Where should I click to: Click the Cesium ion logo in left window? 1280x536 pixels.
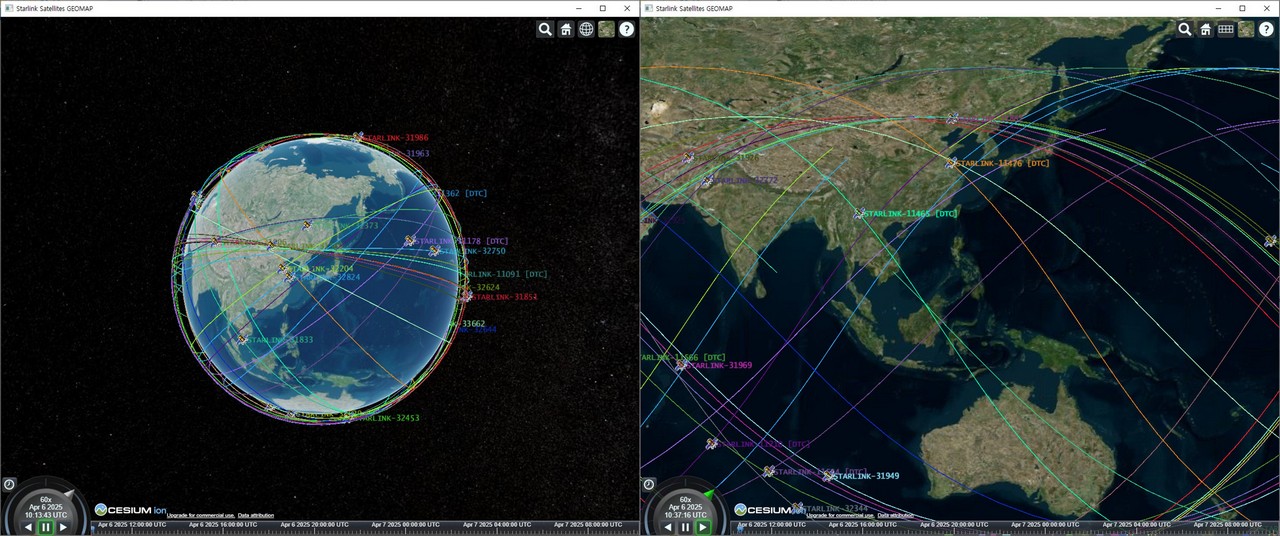point(130,509)
